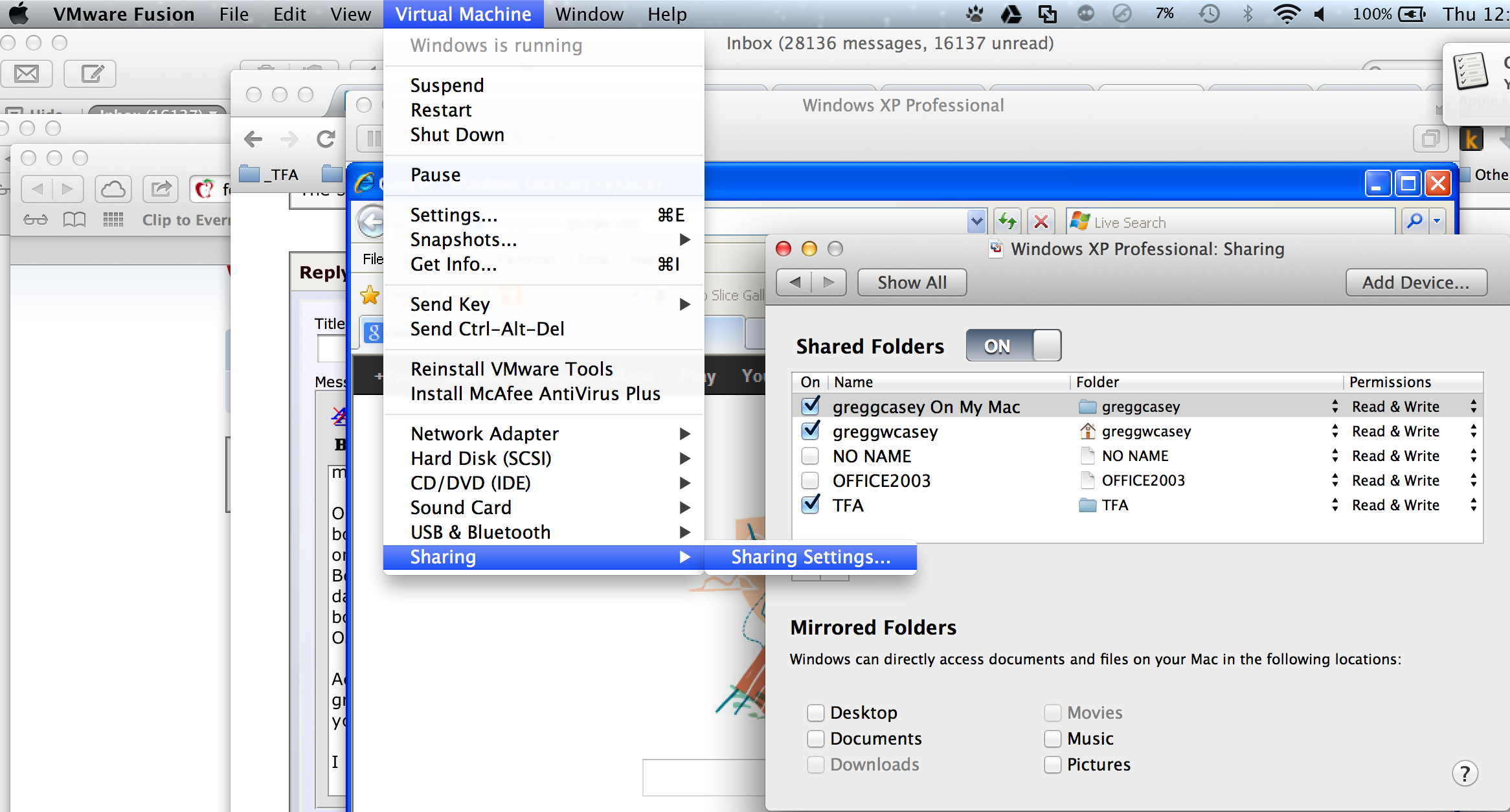Click Clip to Evernote in Safari toolbar

click(x=186, y=220)
